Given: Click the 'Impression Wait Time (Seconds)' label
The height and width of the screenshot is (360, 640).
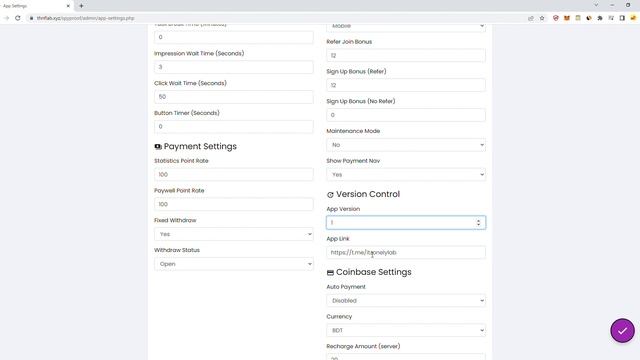Looking at the screenshot, I should (x=199, y=53).
